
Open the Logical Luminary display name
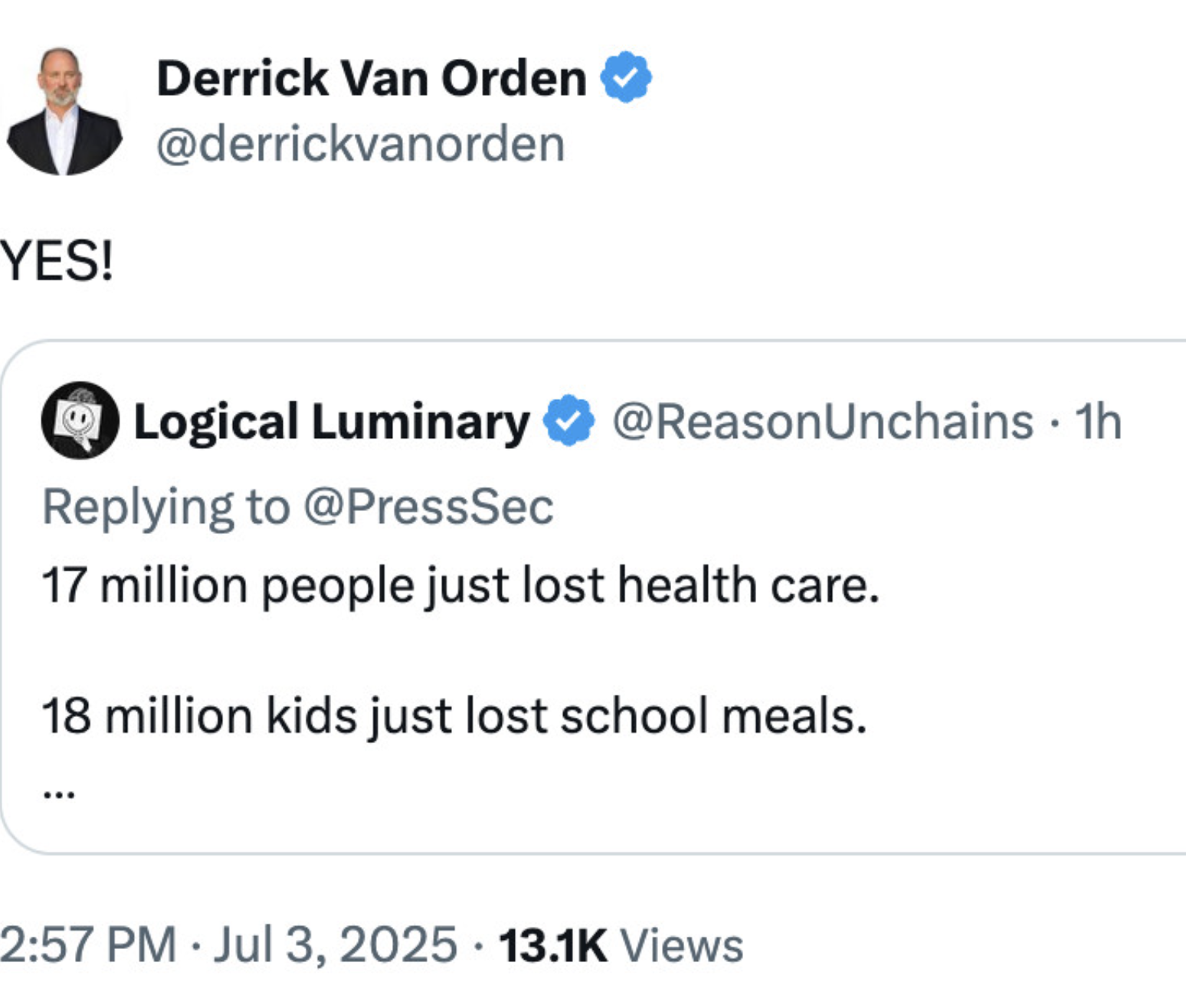point(332,422)
